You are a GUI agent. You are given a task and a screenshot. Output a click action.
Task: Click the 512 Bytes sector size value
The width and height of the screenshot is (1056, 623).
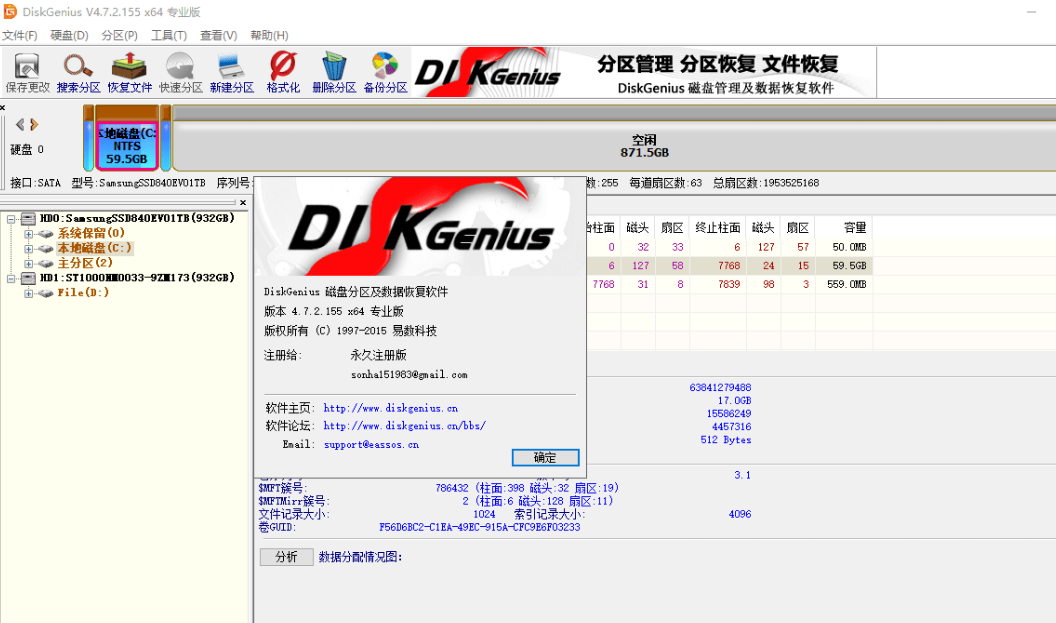coord(725,440)
